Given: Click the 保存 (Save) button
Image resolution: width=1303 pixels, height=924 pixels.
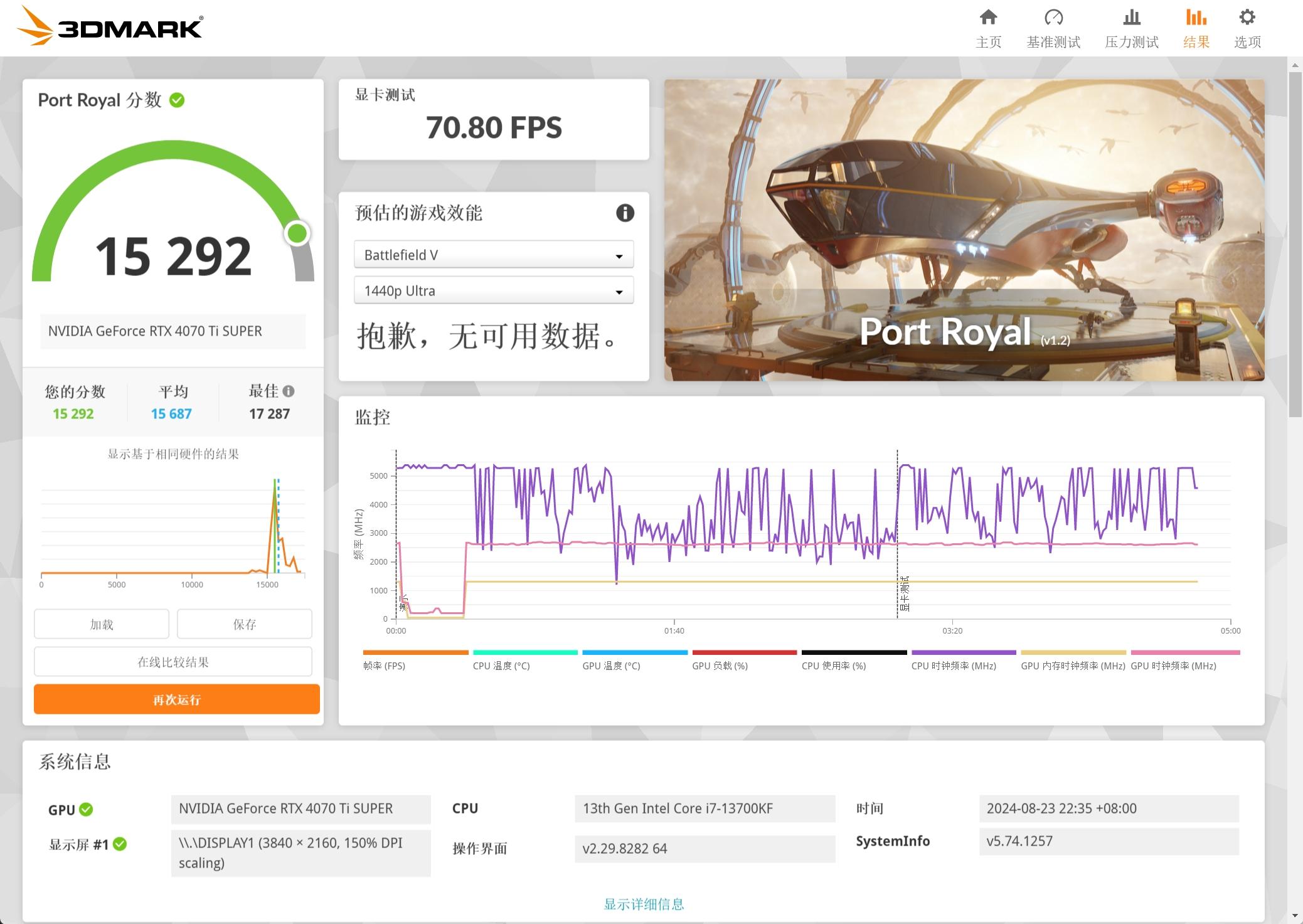Looking at the screenshot, I should click(x=245, y=624).
